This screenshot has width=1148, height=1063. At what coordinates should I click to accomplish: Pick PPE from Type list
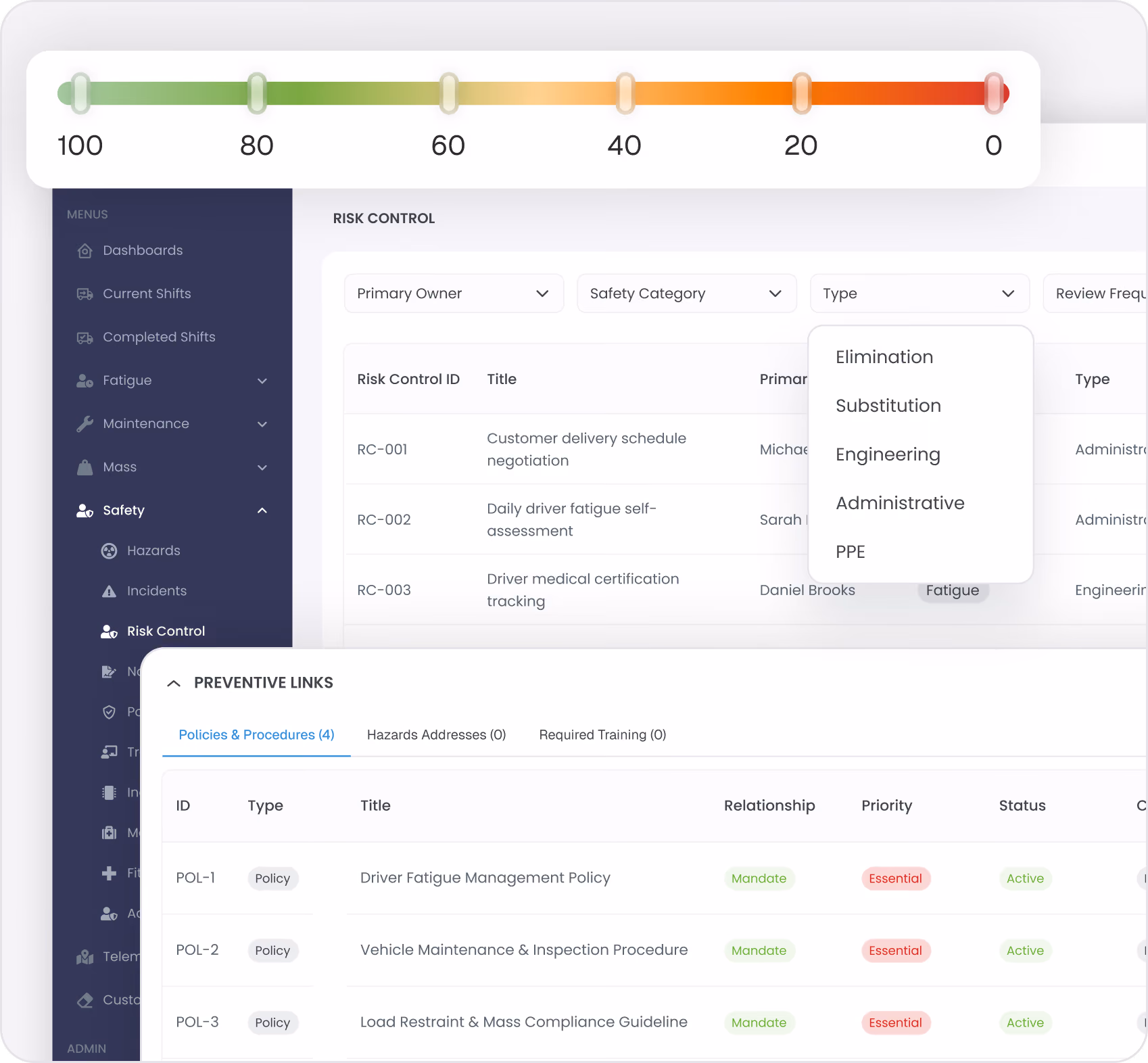click(851, 552)
